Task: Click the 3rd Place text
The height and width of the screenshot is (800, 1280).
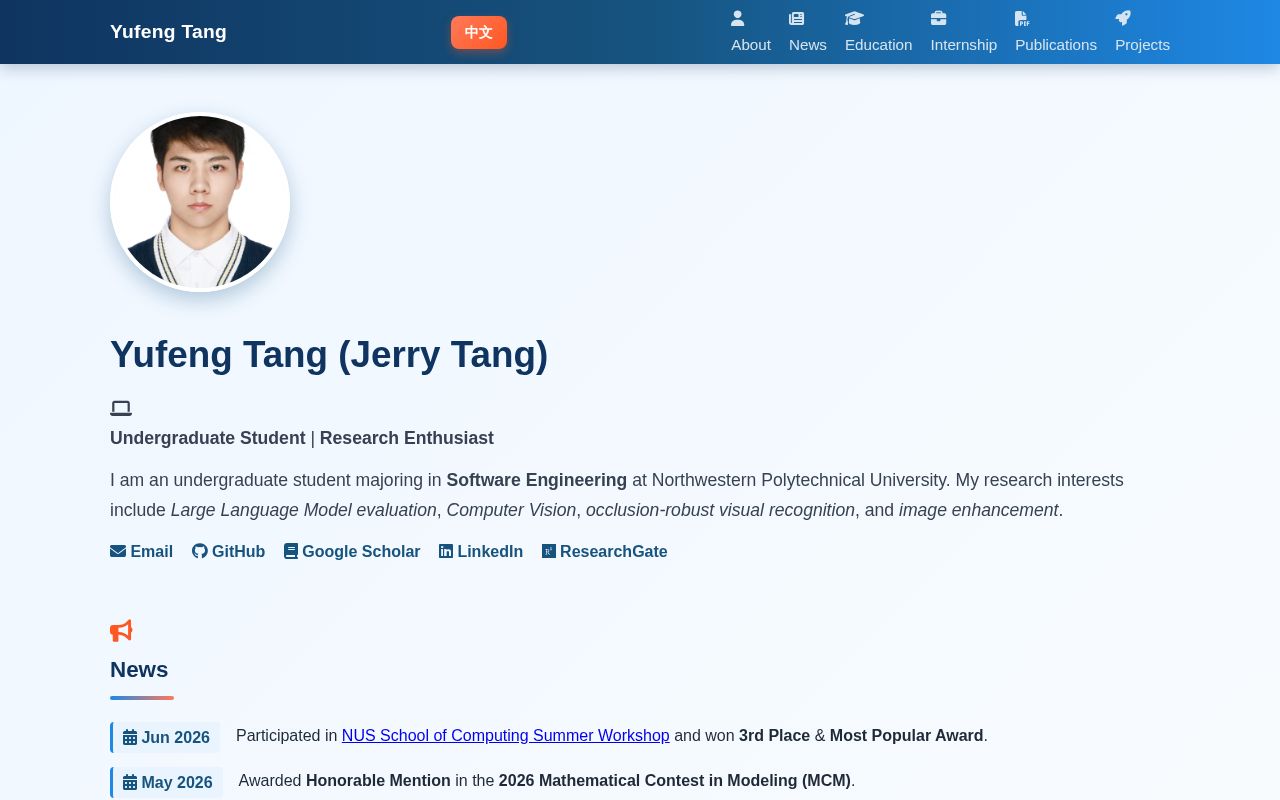Action: (x=774, y=736)
